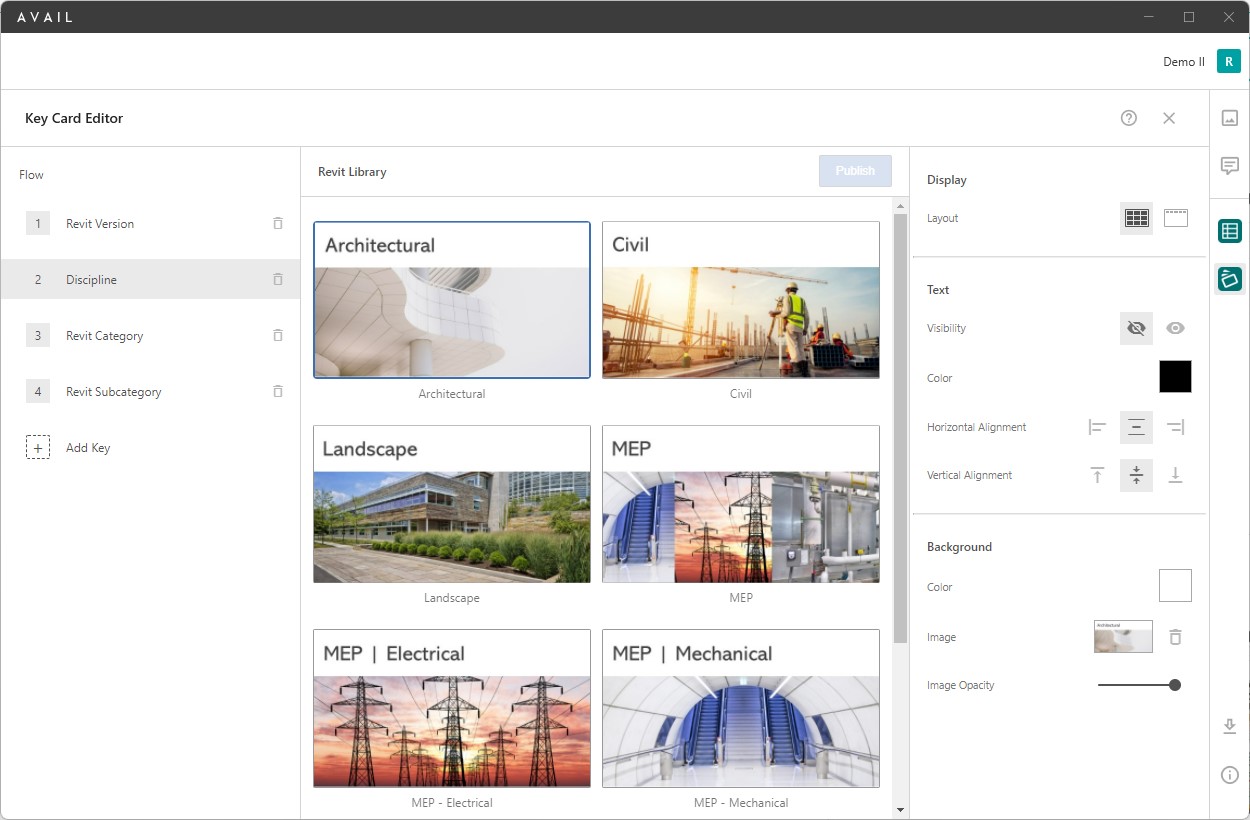Select the Landscape key card
Viewport: 1250px width, 820px height.
452,504
